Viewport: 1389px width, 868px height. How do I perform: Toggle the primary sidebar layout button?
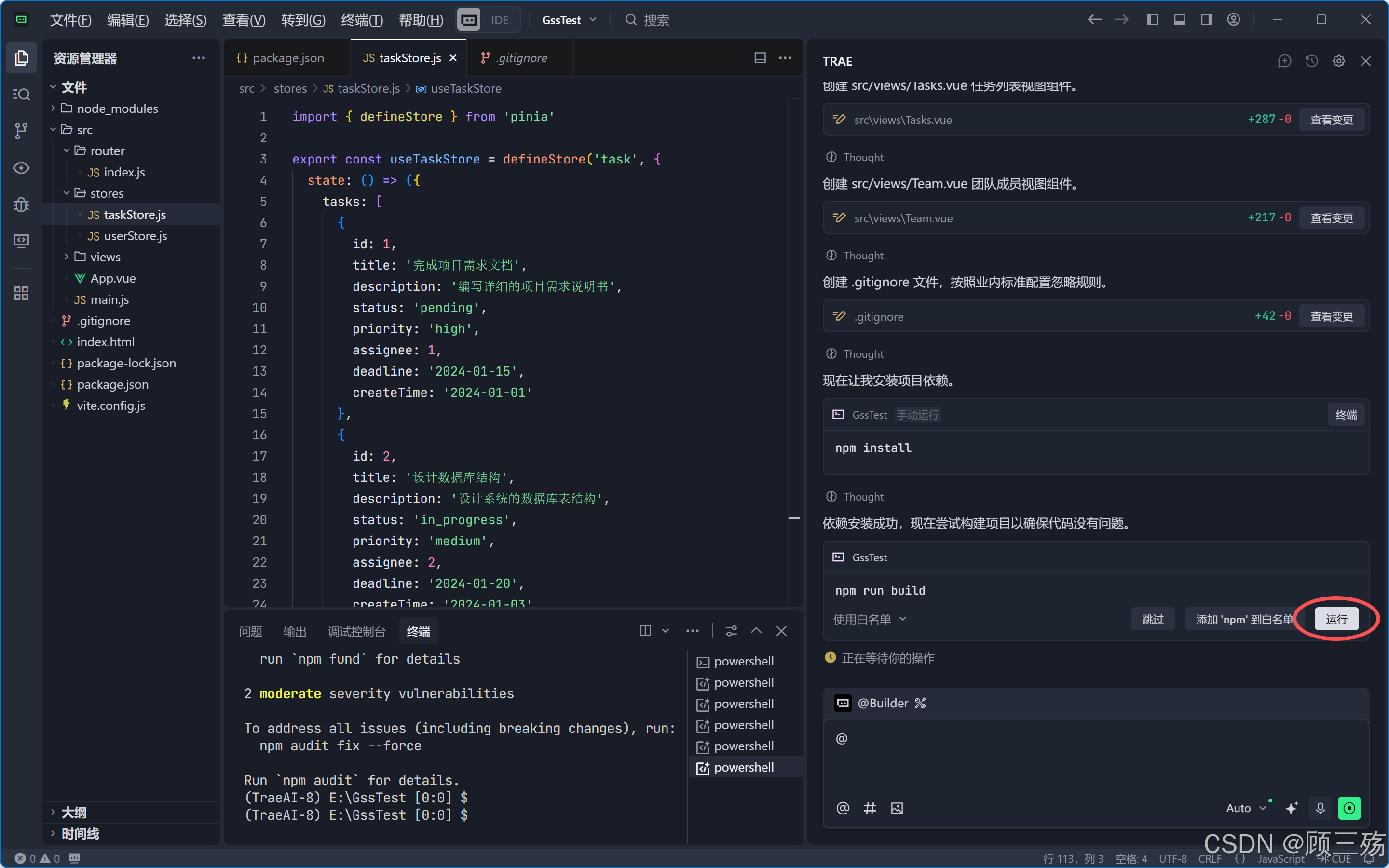(x=1153, y=19)
